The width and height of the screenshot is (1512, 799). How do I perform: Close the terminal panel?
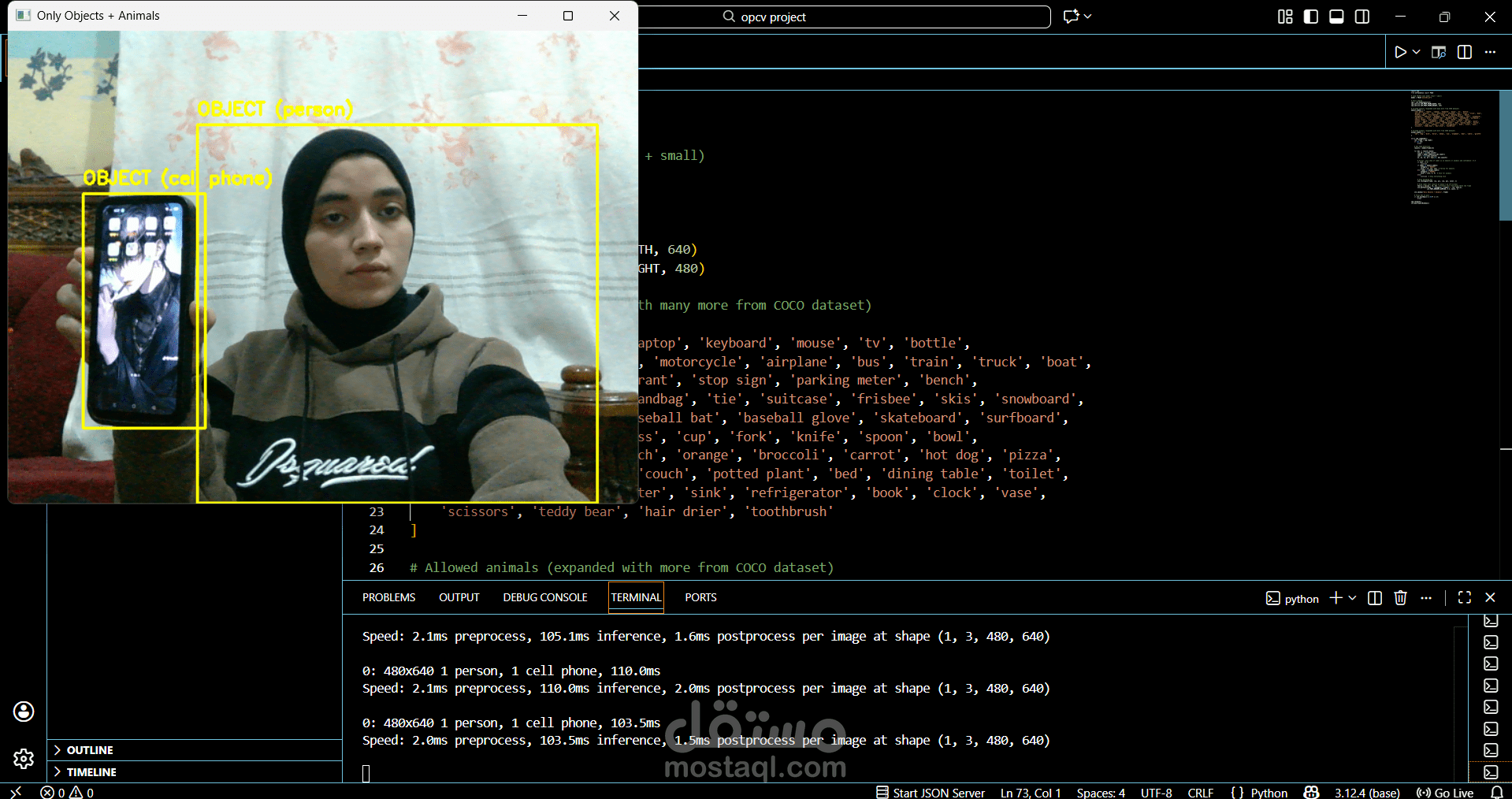(1490, 598)
